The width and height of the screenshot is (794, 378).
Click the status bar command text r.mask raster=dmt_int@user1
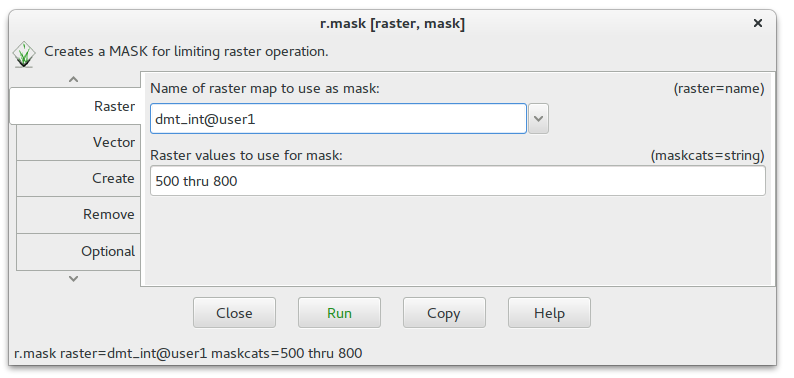pyautogui.click(x=188, y=353)
